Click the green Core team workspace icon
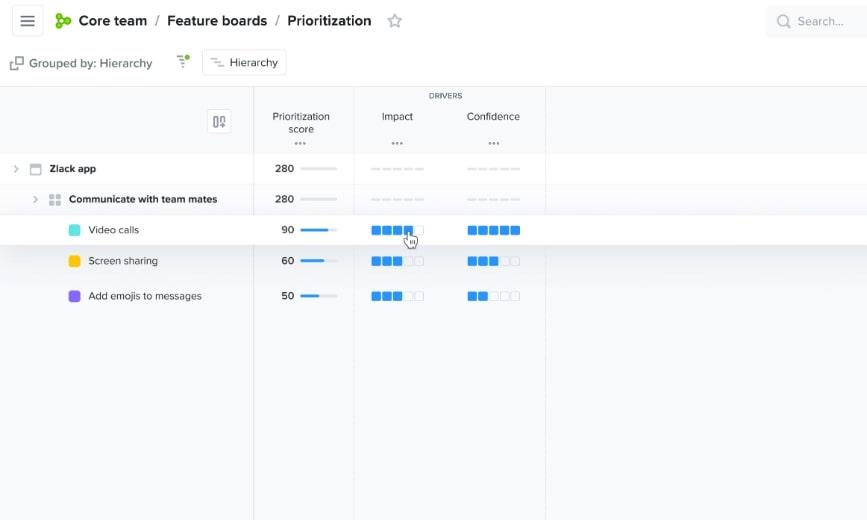This screenshot has height=520, width=867. click(x=63, y=21)
